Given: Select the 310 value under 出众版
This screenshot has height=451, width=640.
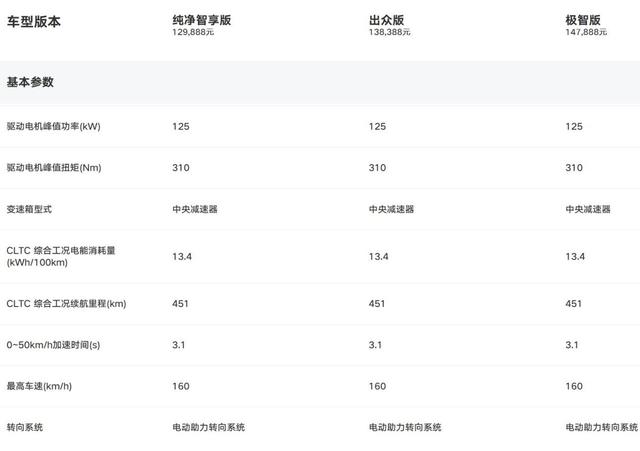Looking at the screenshot, I should 378,168.
